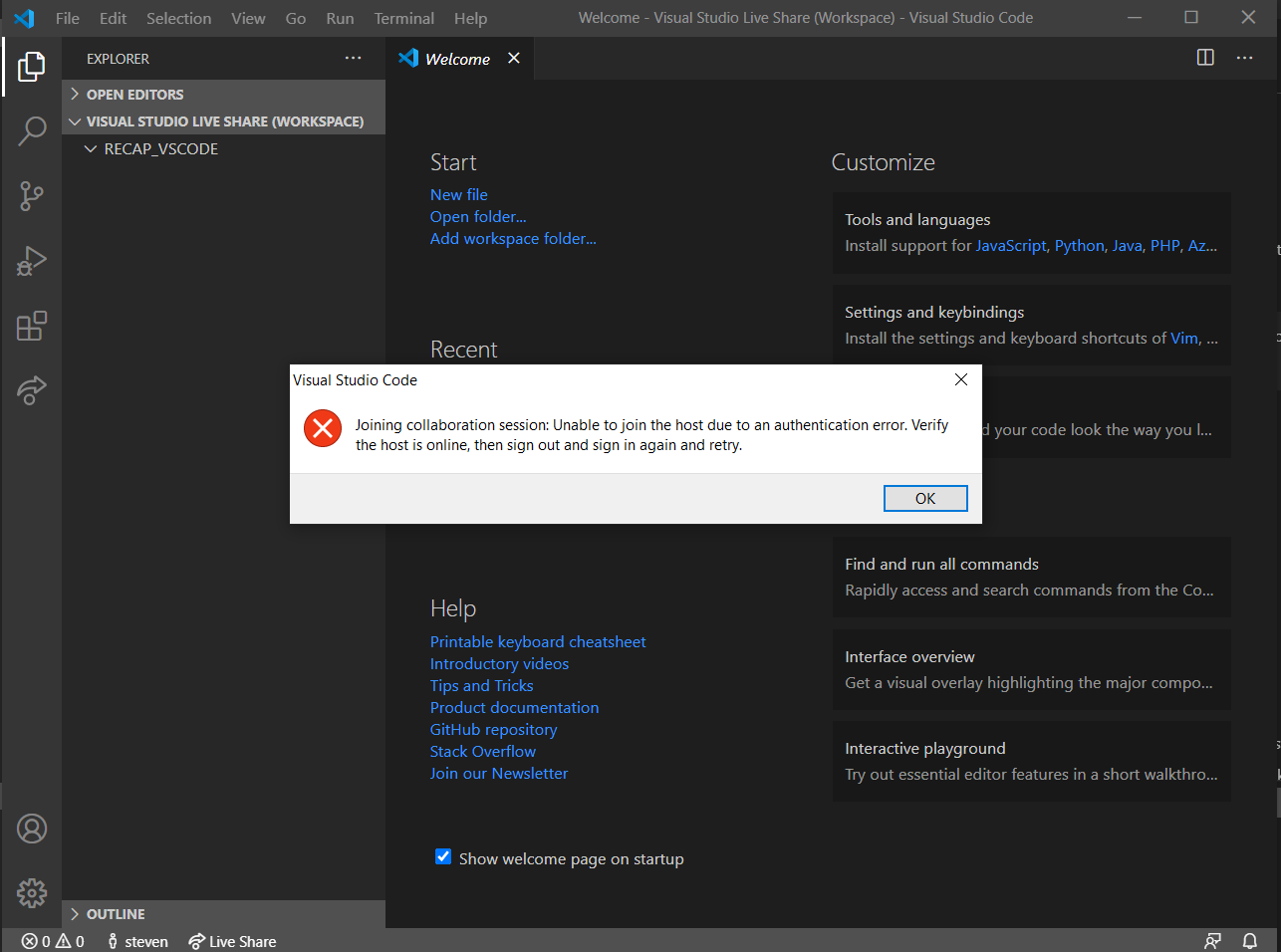1281x952 pixels.
Task: Click the errors and warnings status indicator
Action: tap(53, 941)
